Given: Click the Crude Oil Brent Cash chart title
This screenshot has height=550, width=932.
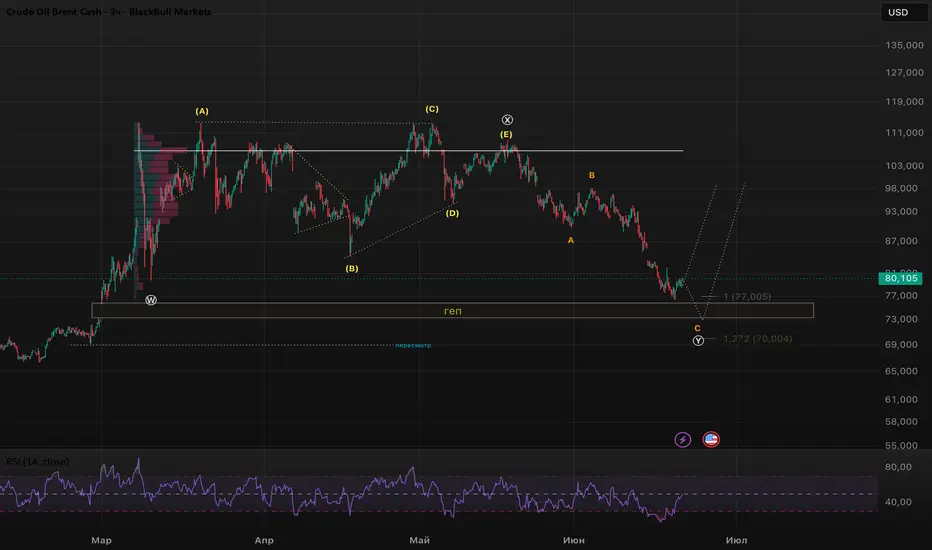Looking at the screenshot, I should pos(109,12).
